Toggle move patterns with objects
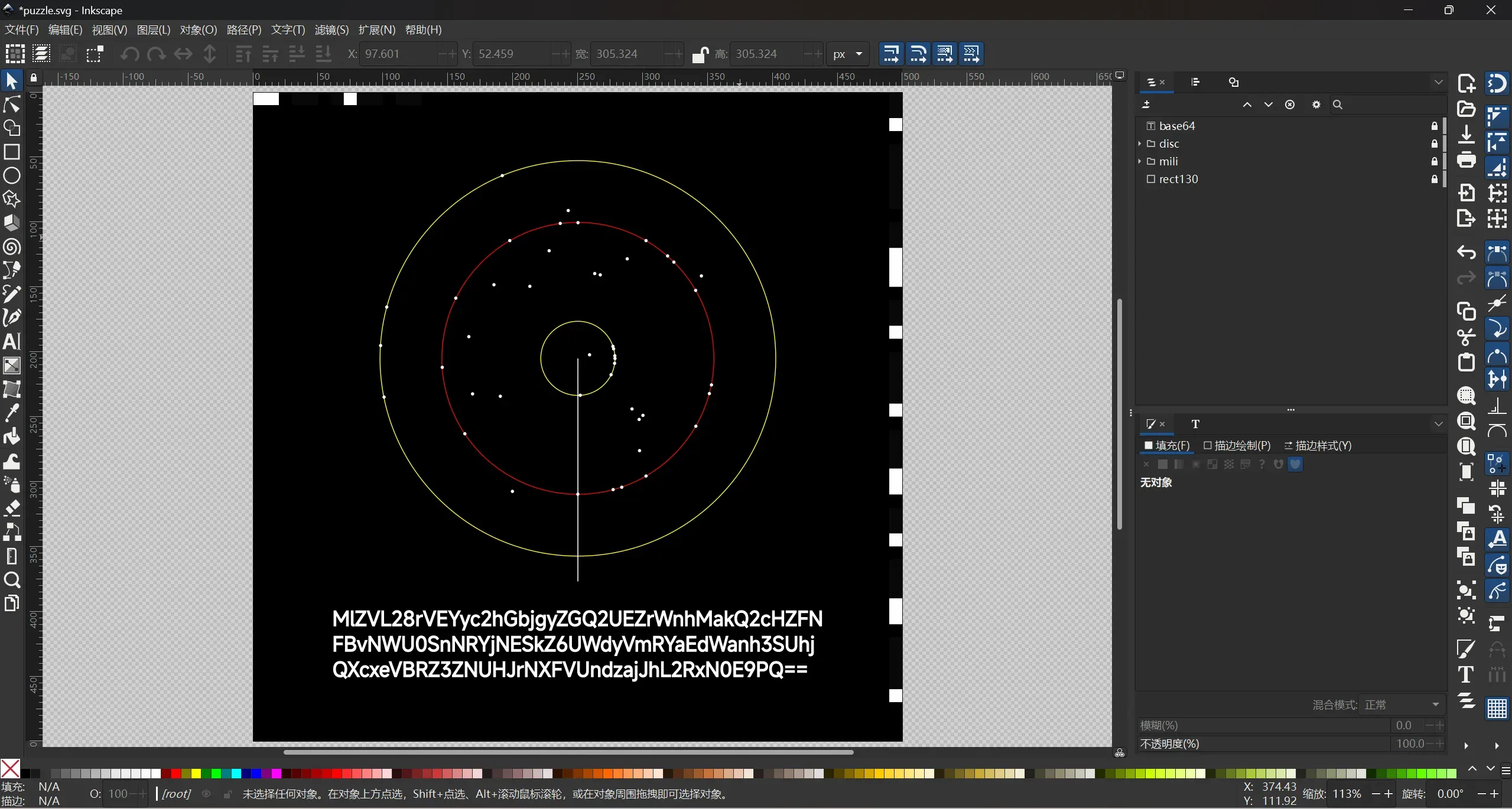This screenshot has width=1512, height=809. pyautogui.click(x=972, y=54)
